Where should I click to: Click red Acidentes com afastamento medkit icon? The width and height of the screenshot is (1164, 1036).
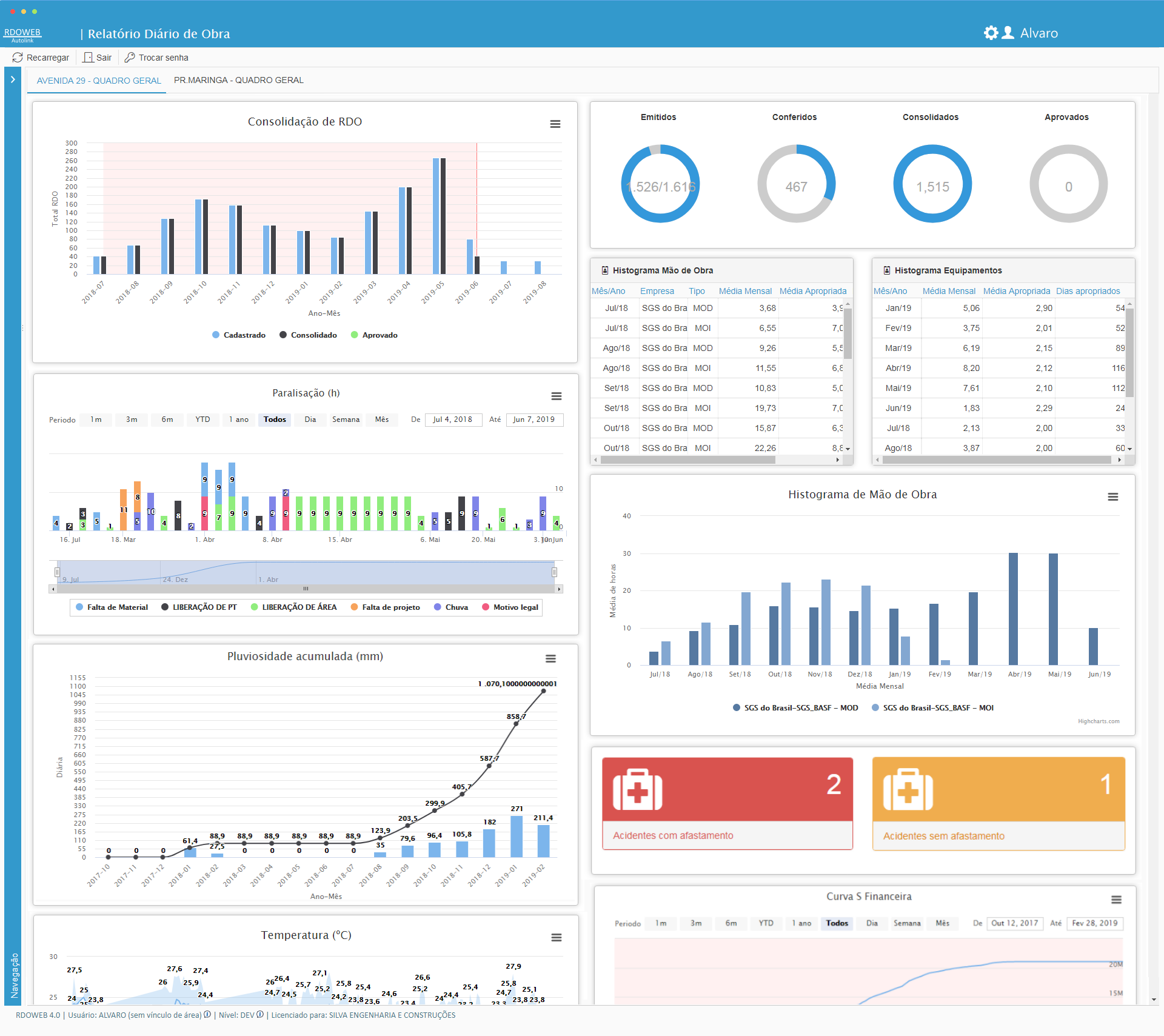click(x=637, y=789)
